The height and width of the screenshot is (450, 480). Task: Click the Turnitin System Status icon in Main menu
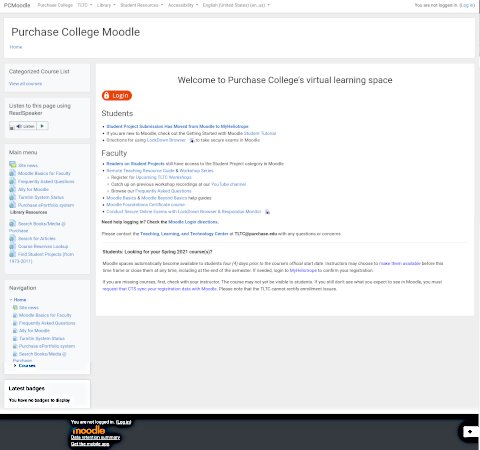(x=12, y=197)
